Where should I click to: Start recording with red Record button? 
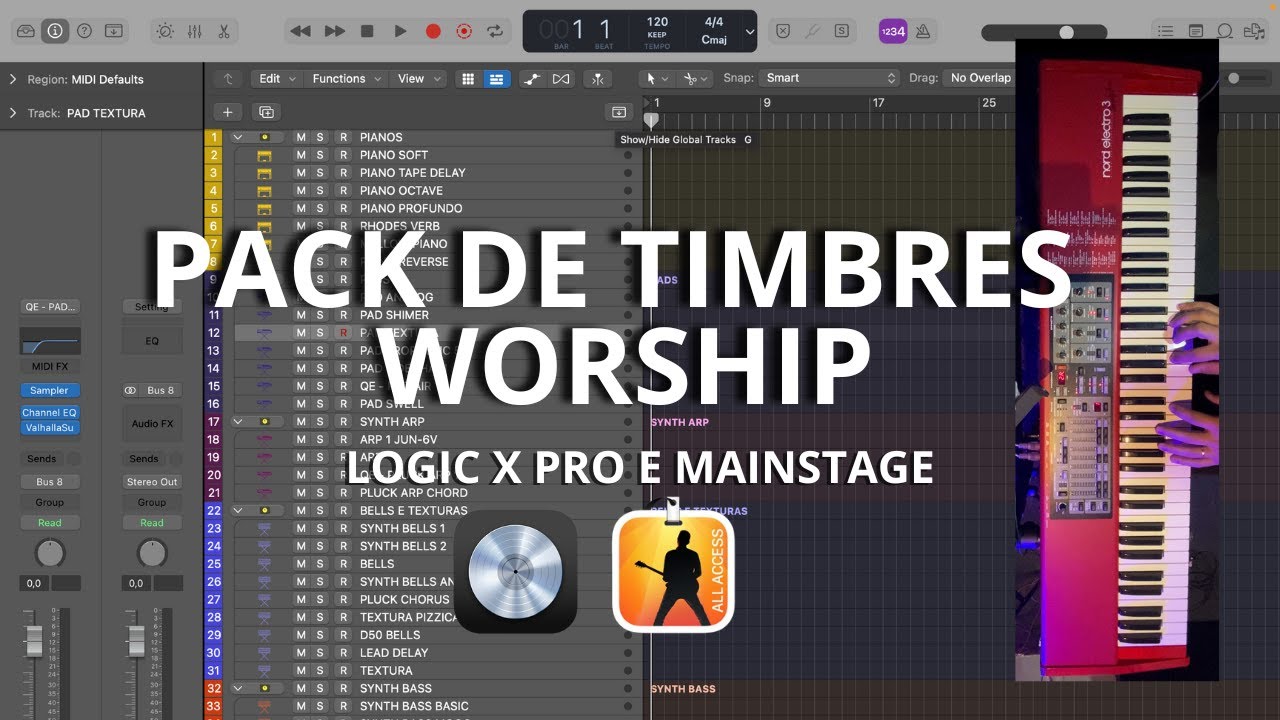(433, 31)
